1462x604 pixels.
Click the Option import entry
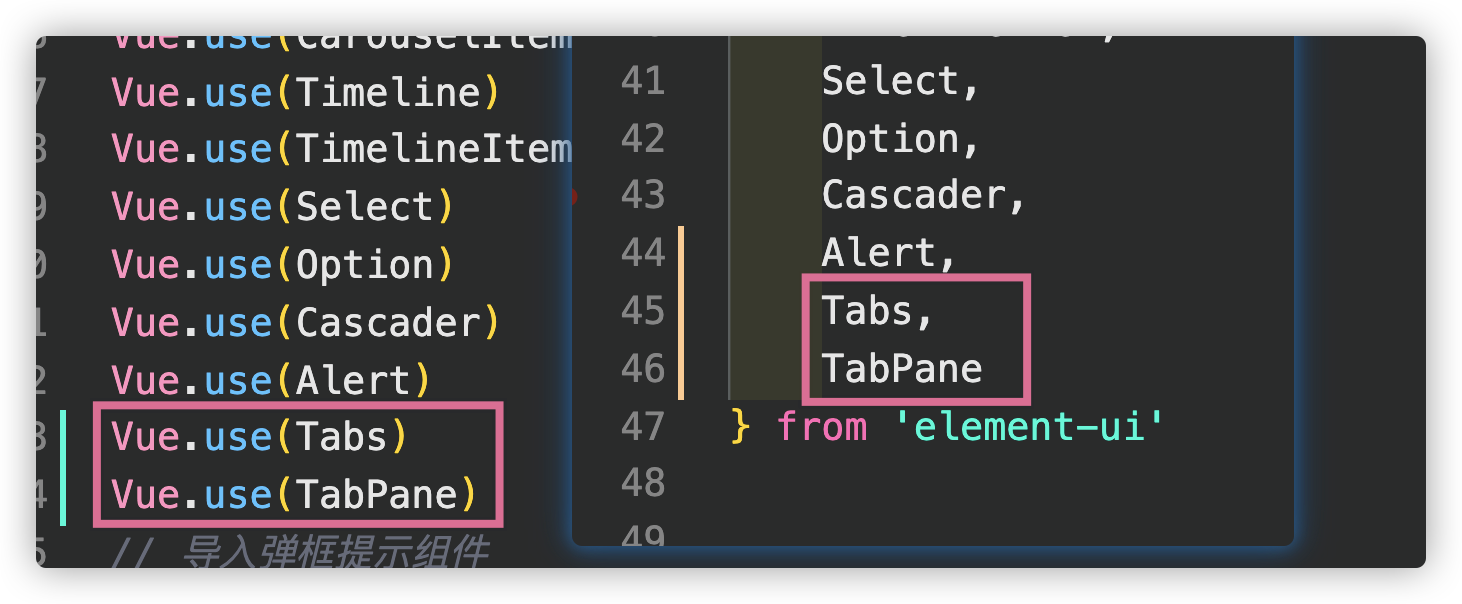pos(901,139)
